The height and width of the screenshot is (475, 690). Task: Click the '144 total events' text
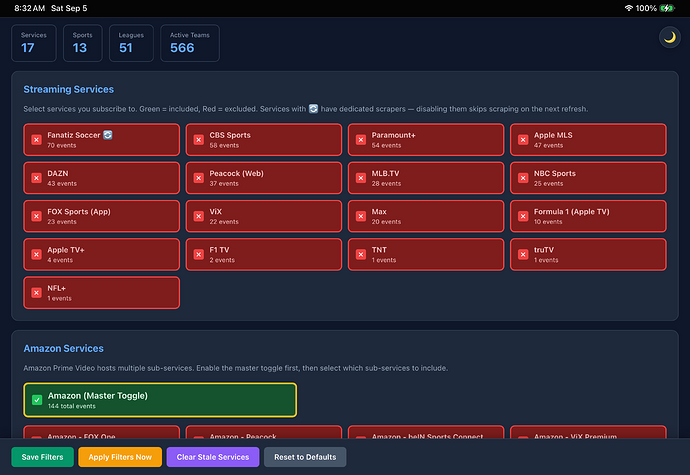coord(72,406)
